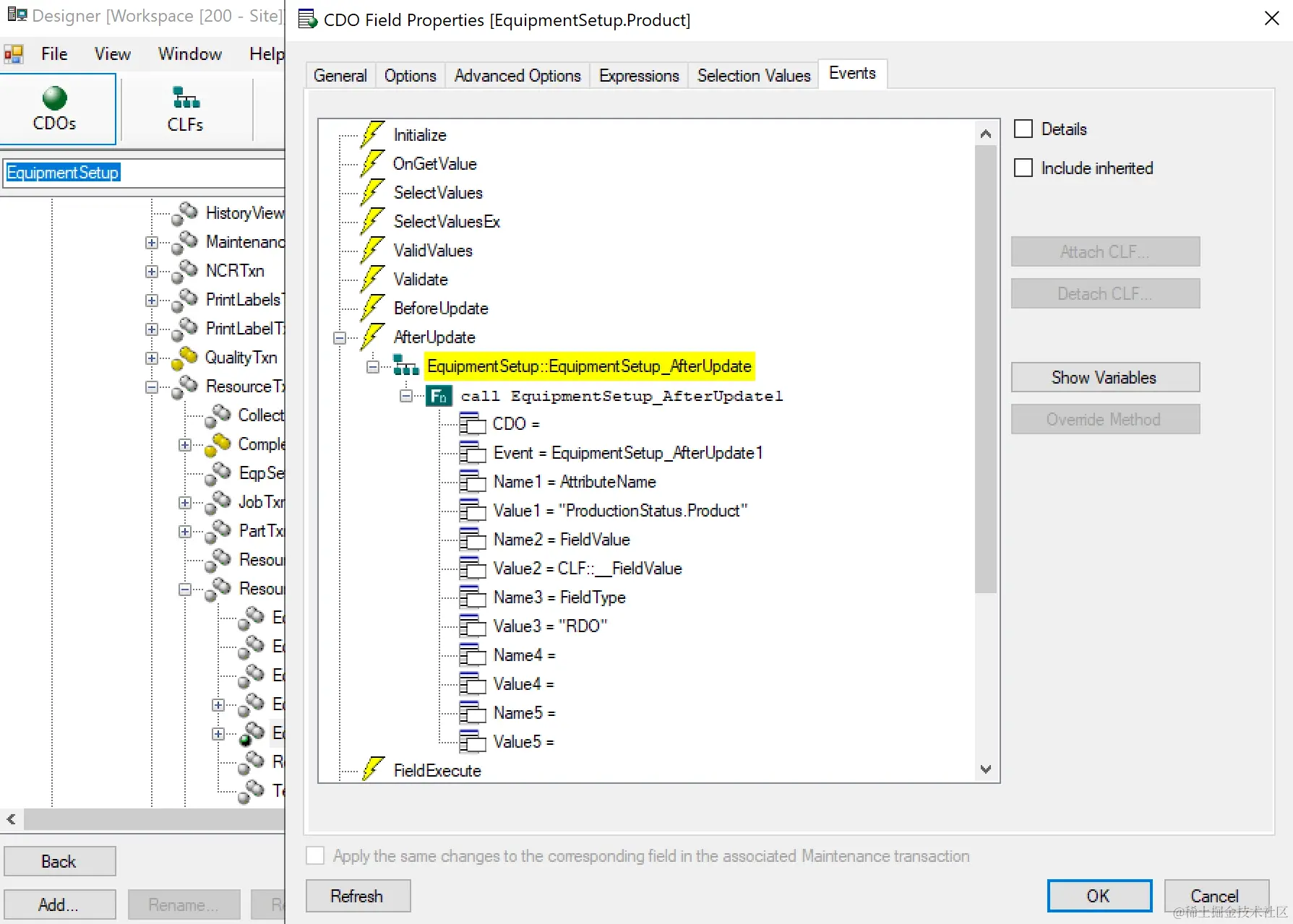Click the Show Variables button
1293x924 pixels.
tap(1105, 377)
